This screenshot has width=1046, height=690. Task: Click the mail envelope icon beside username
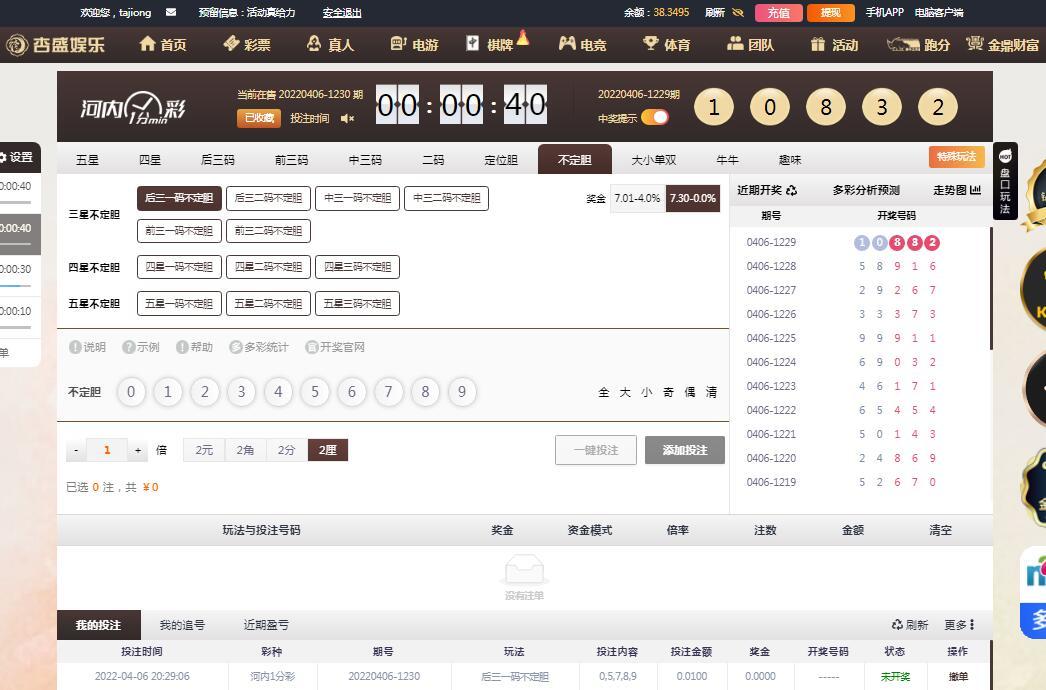pyautogui.click(x=171, y=13)
